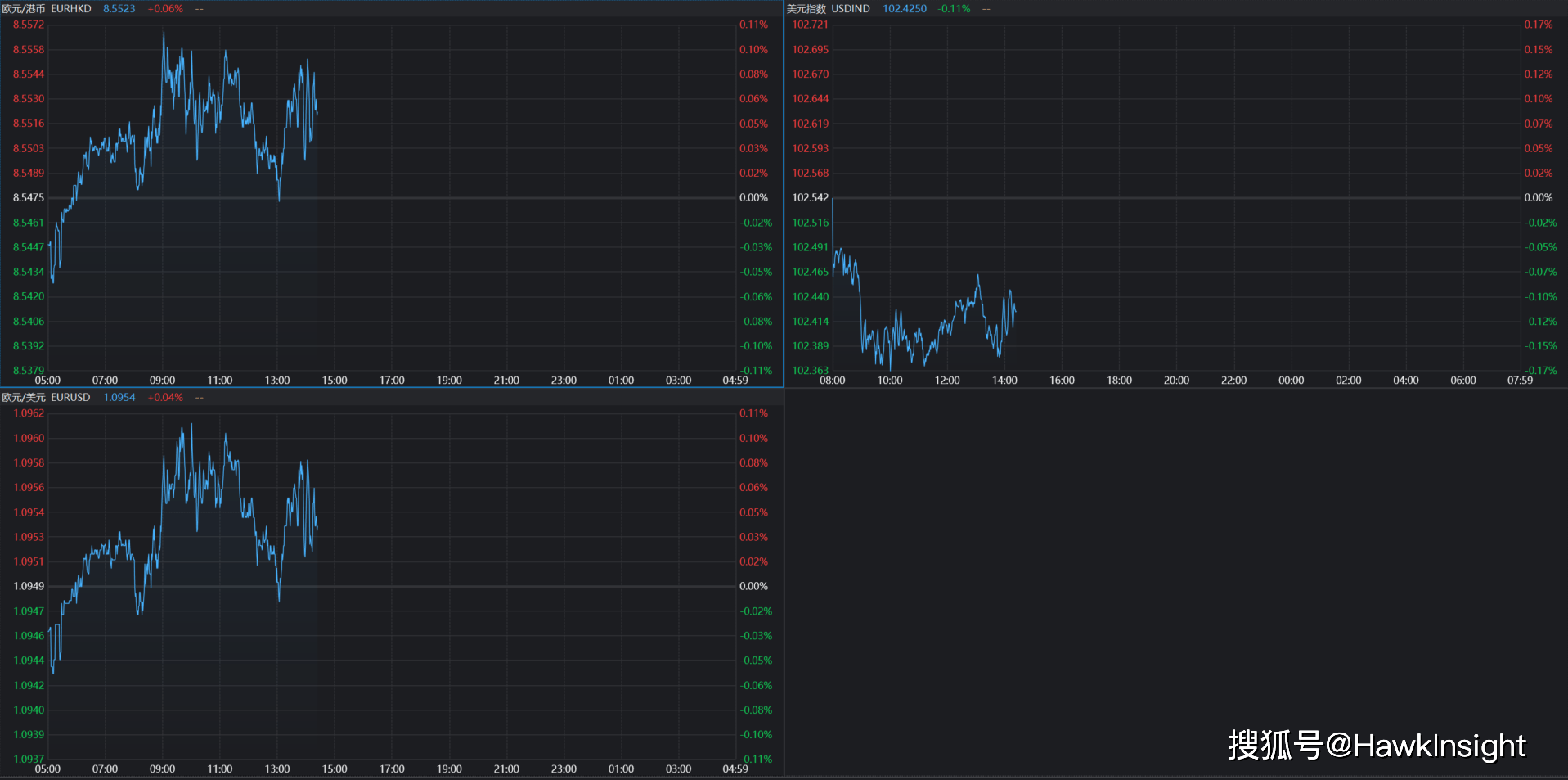Click the EURUSD last price 1.0954
This screenshot has height=780, width=1568.
pos(119,398)
